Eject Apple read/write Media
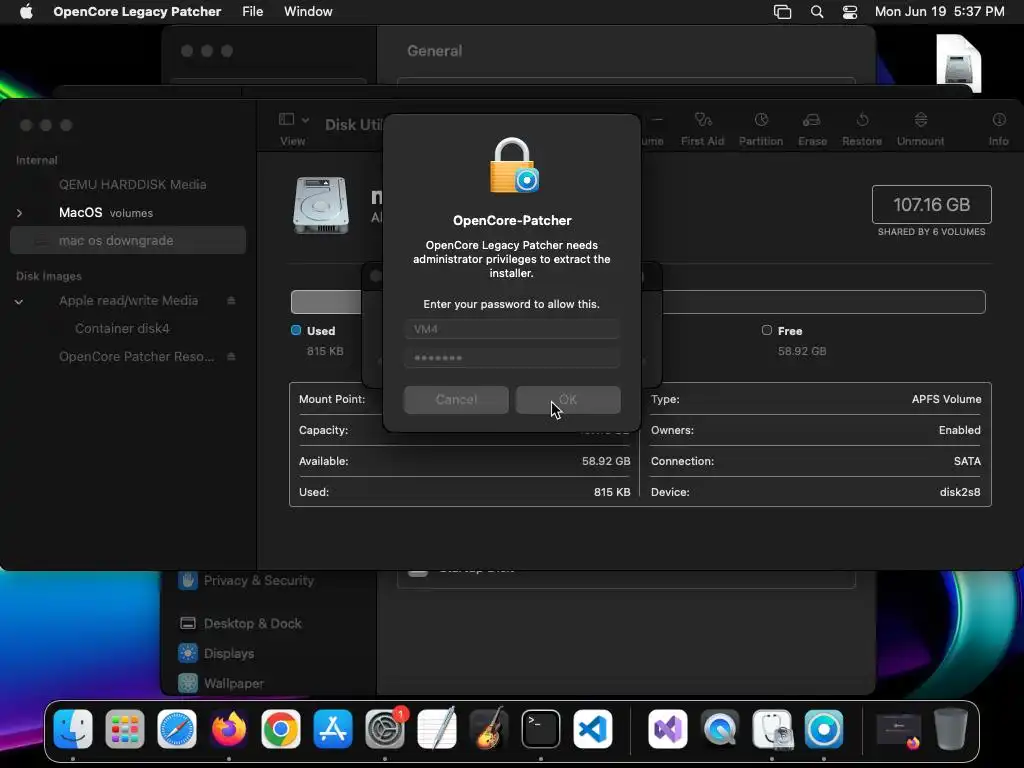1024x768 pixels. [231, 300]
